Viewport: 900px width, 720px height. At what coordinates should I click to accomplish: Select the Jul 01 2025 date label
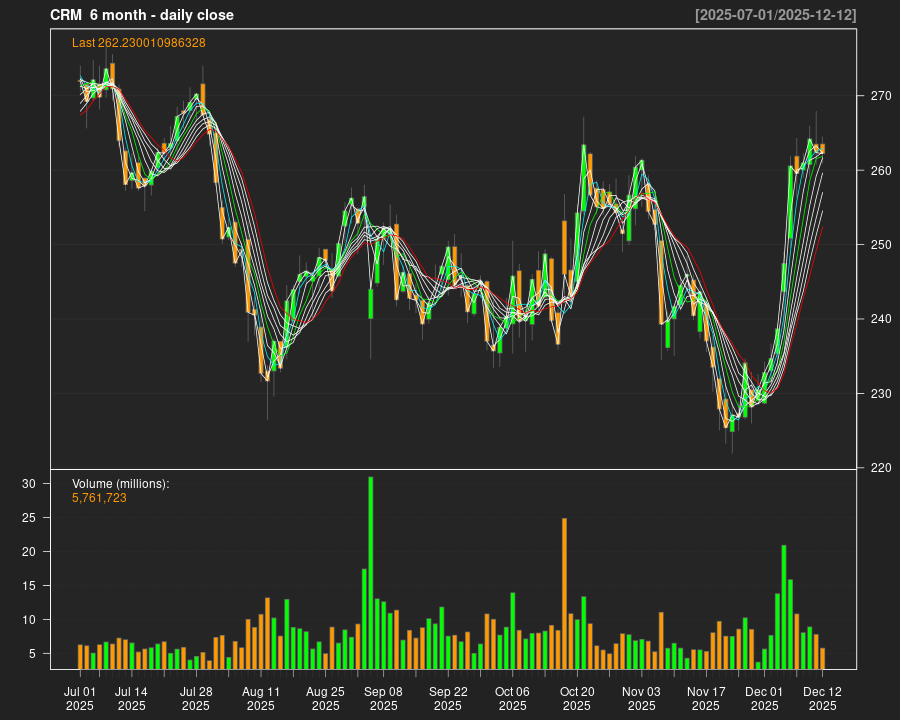[80, 698]
